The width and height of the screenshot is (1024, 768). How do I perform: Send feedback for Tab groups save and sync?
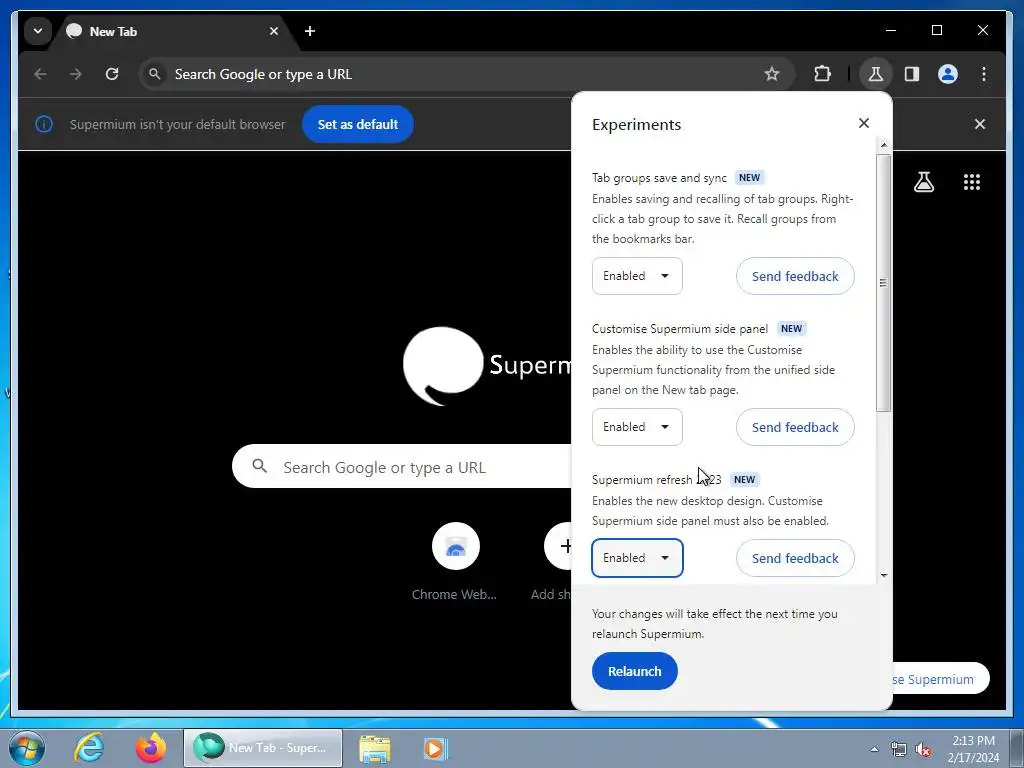pyautogui.click(x=795, y=276)
